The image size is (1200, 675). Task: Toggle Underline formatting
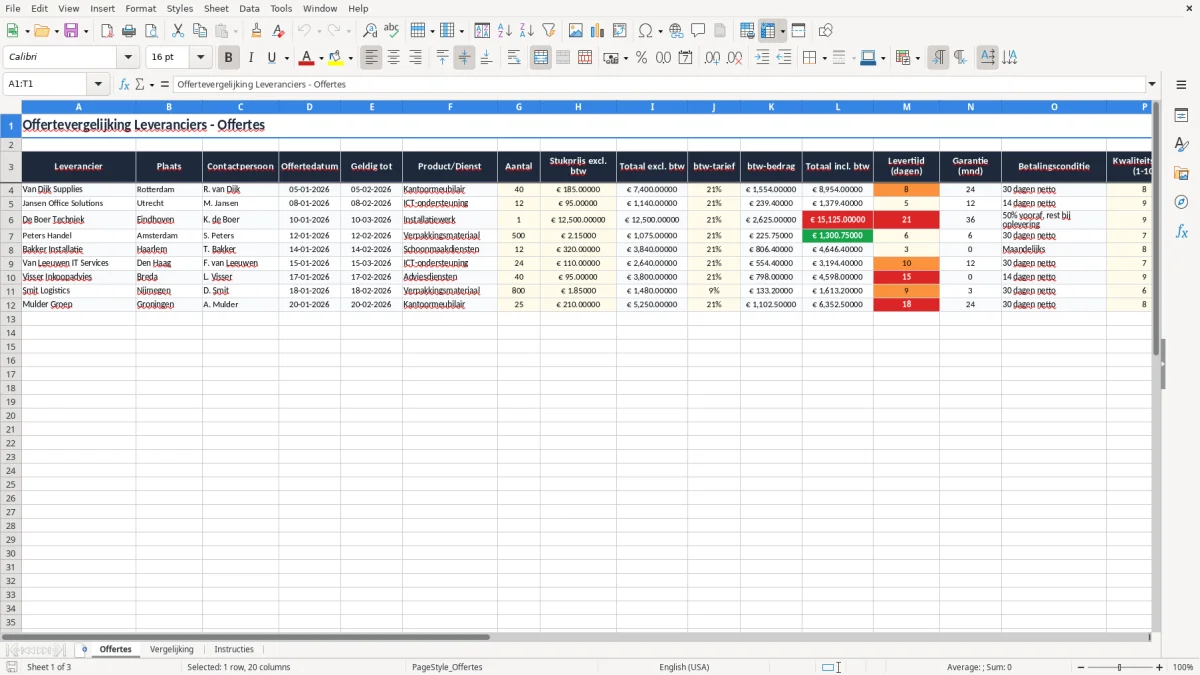click(271, 58)
